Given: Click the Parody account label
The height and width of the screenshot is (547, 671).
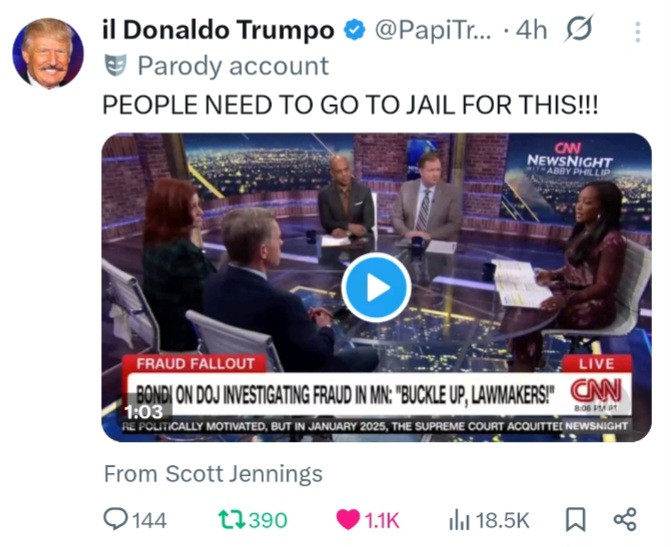Looking at the screenshot, I should click(x=233, y=66).
